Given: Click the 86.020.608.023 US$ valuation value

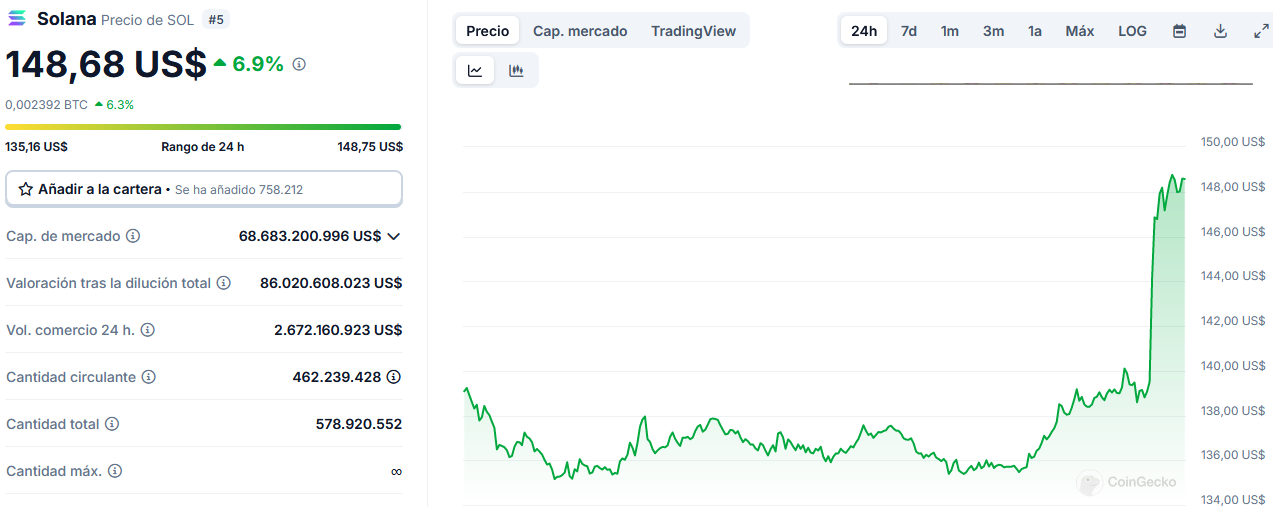Looking at the screenshot, I should (x=331, y=283).
